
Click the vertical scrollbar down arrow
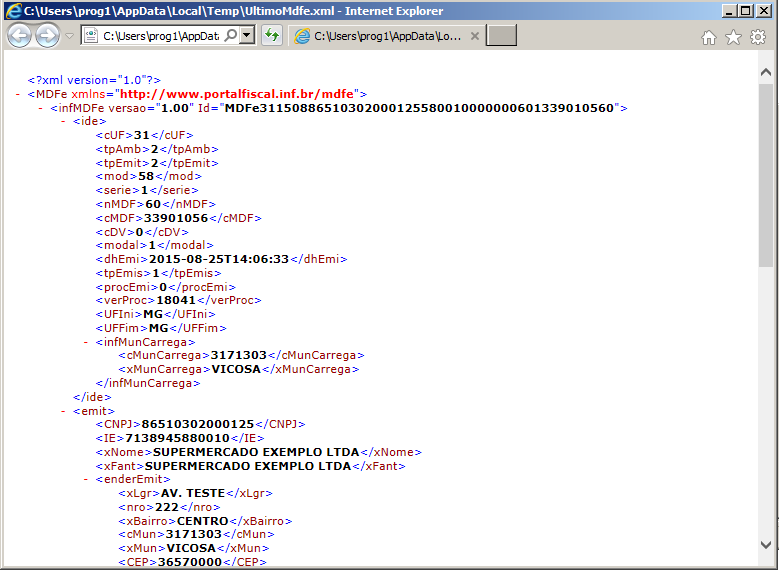766,545
